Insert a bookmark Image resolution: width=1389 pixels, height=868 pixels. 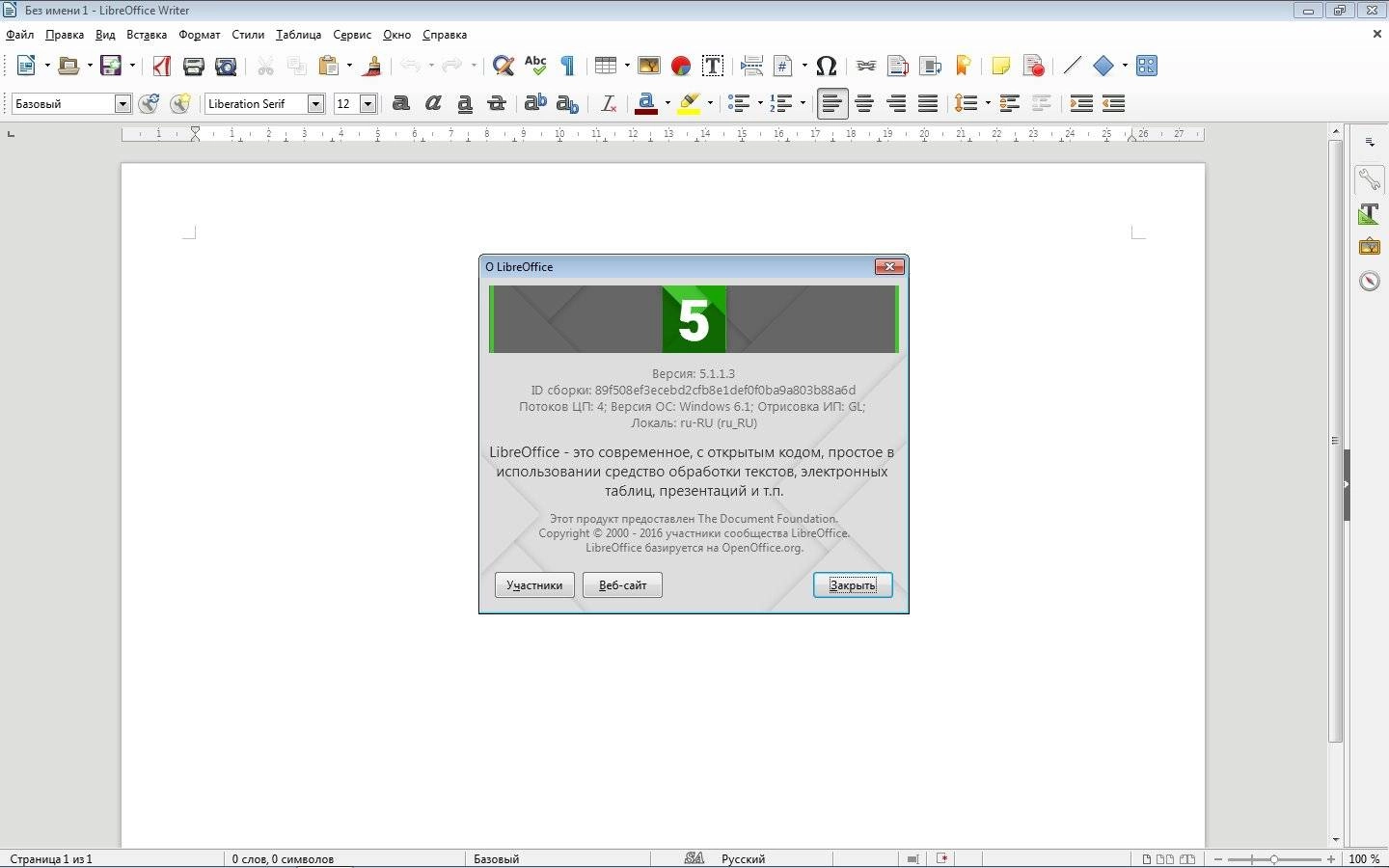pos(963,66)
